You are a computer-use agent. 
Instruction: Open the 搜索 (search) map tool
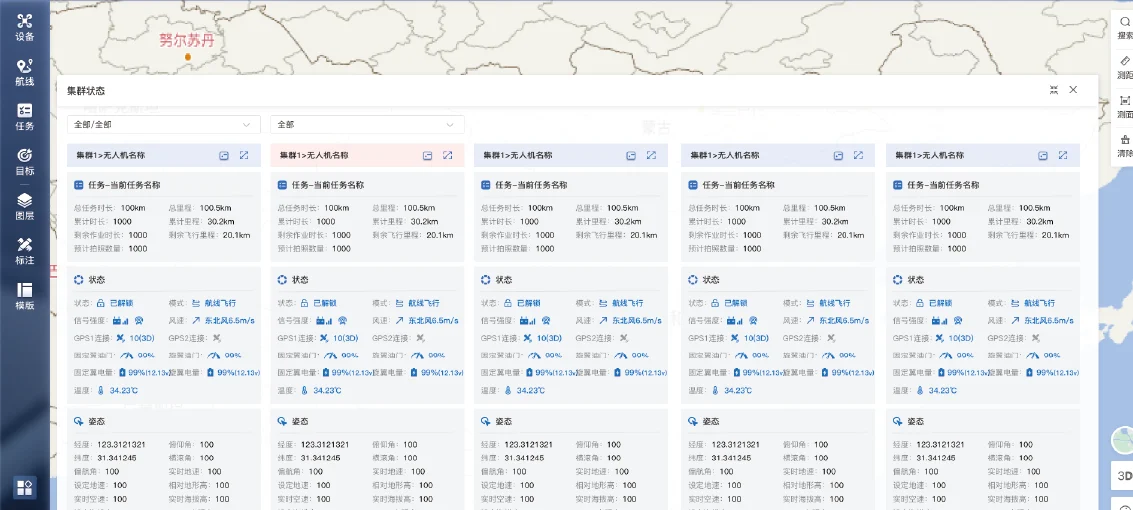(x=1125, y=27)
